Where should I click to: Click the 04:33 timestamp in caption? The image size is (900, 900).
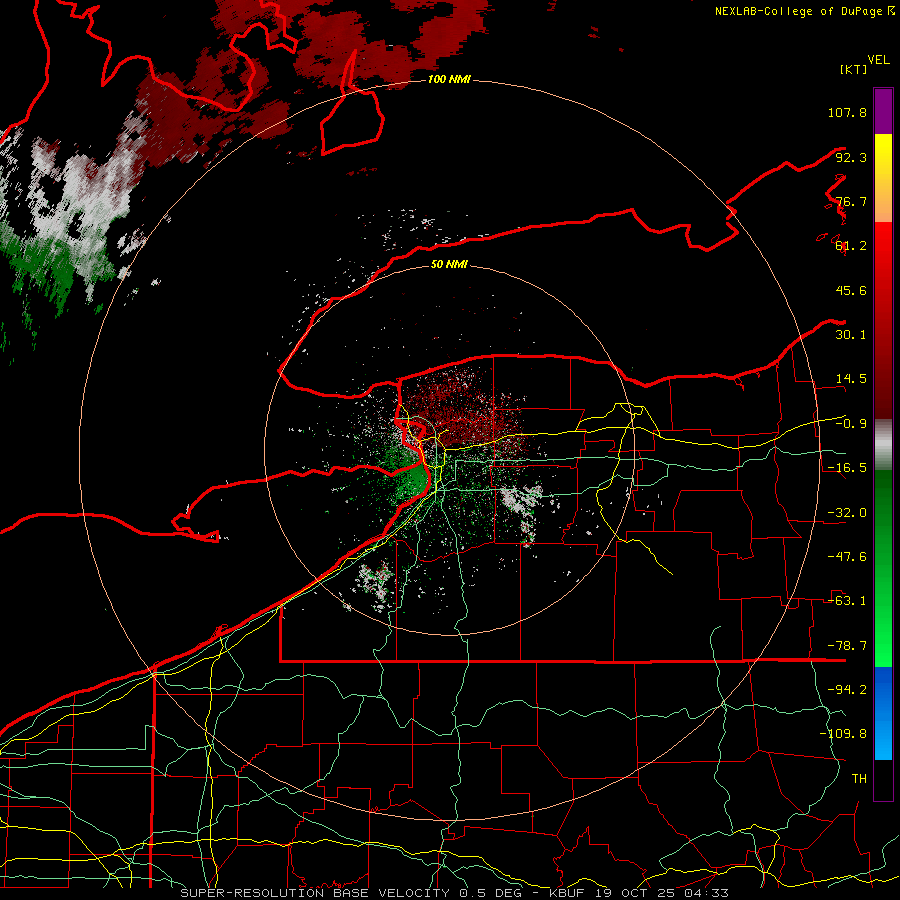tap(706, 893)
